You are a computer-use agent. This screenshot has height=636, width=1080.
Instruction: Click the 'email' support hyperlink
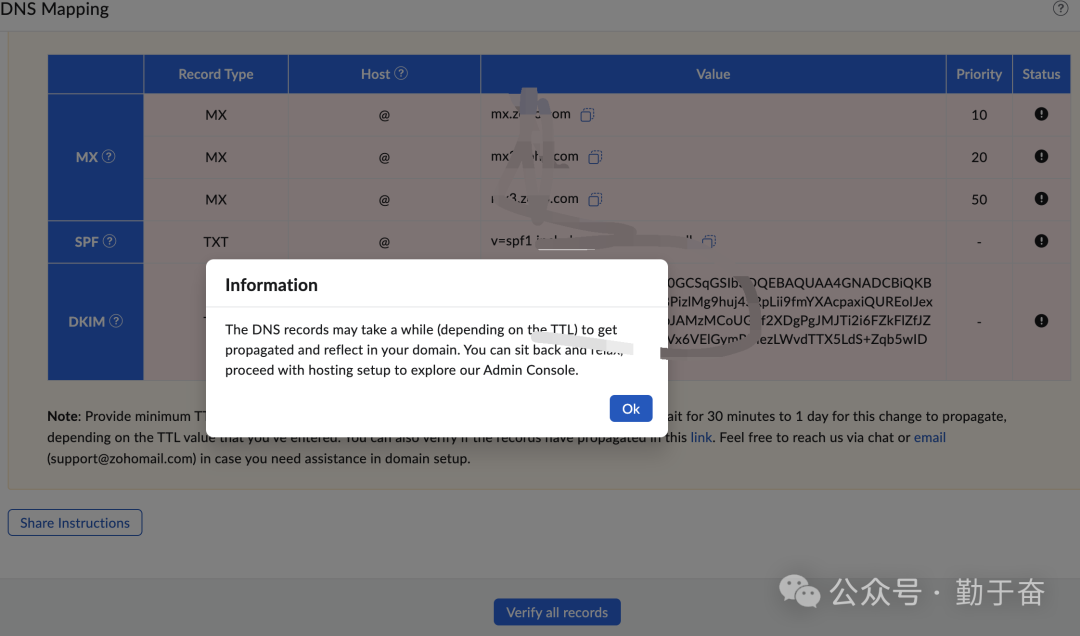[x=929, y=437]
